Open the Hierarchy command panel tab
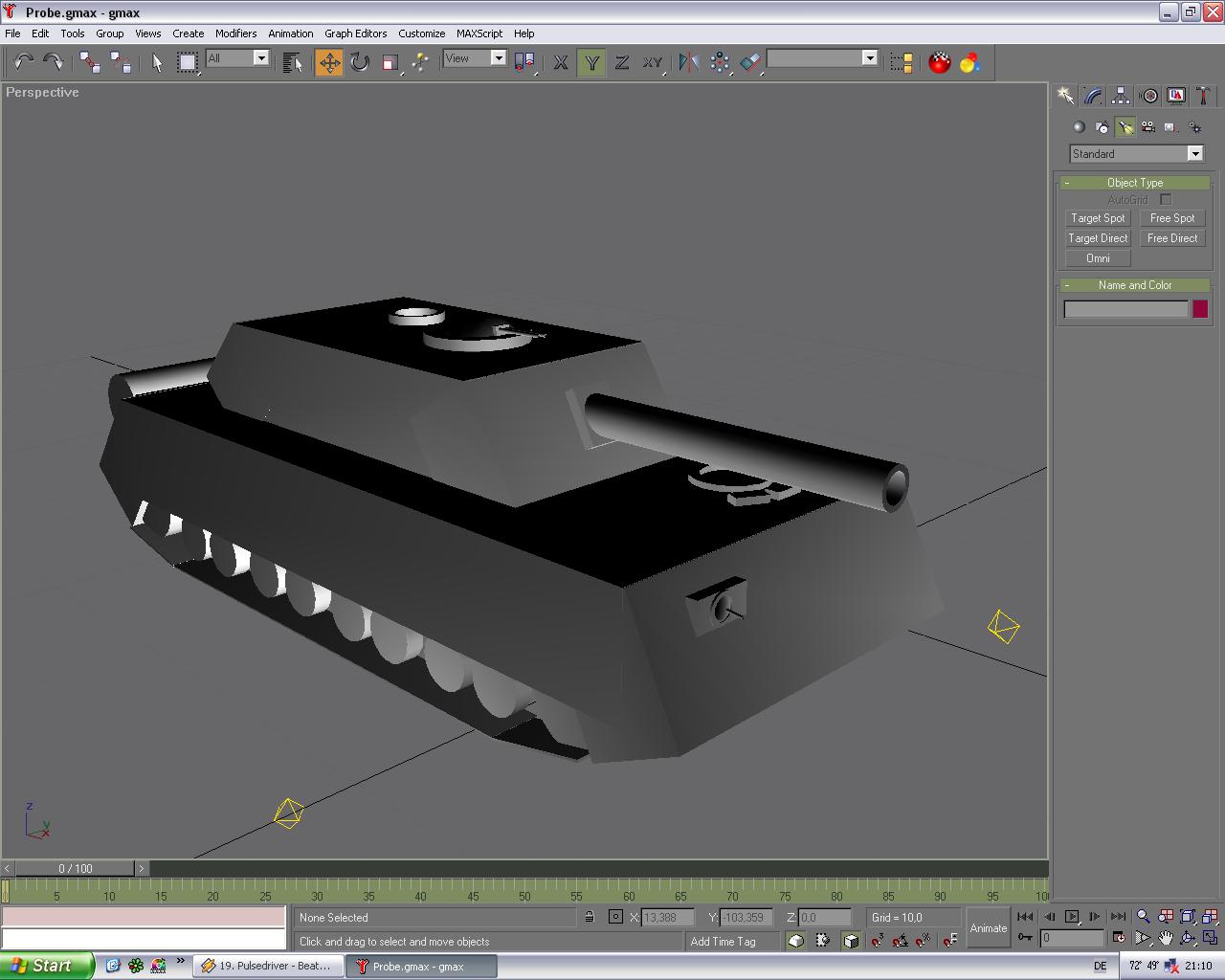This screenshot has height=980, width=1225. pos(1121,96)
